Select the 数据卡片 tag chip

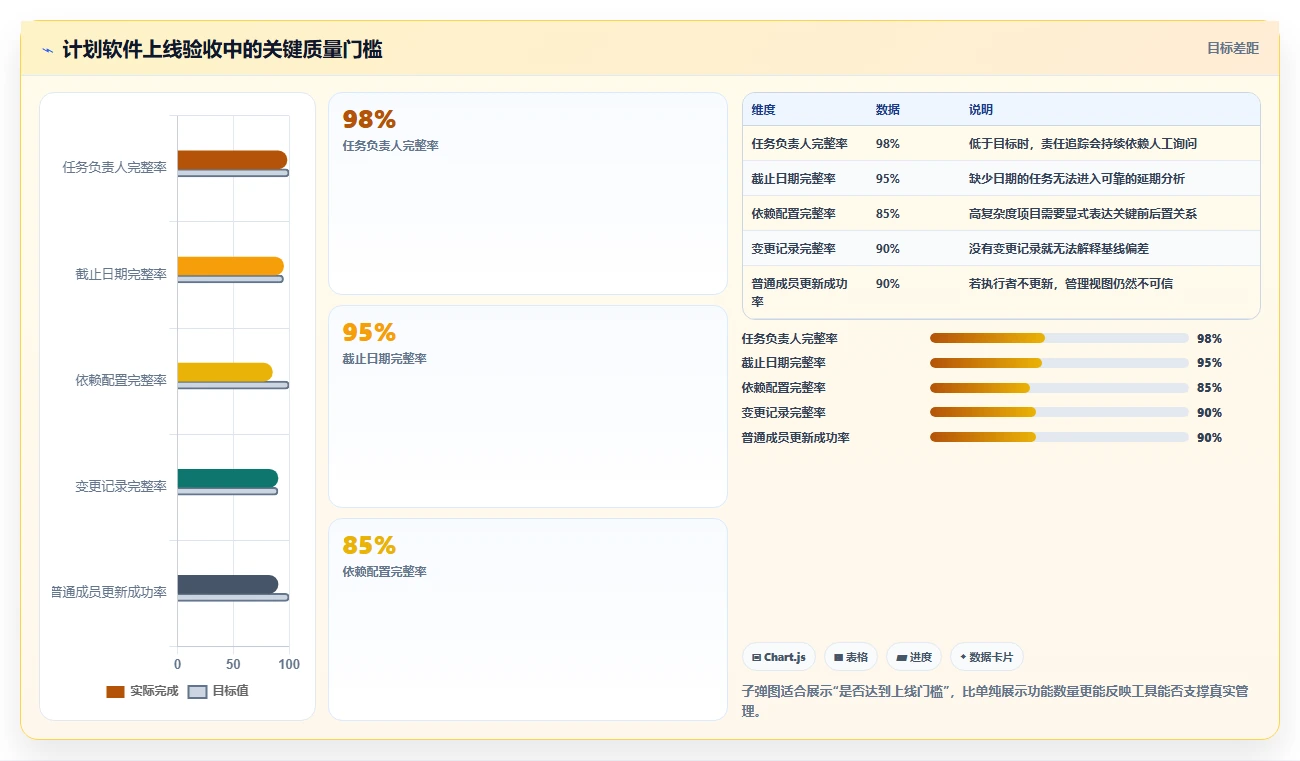tap(987, 657)
